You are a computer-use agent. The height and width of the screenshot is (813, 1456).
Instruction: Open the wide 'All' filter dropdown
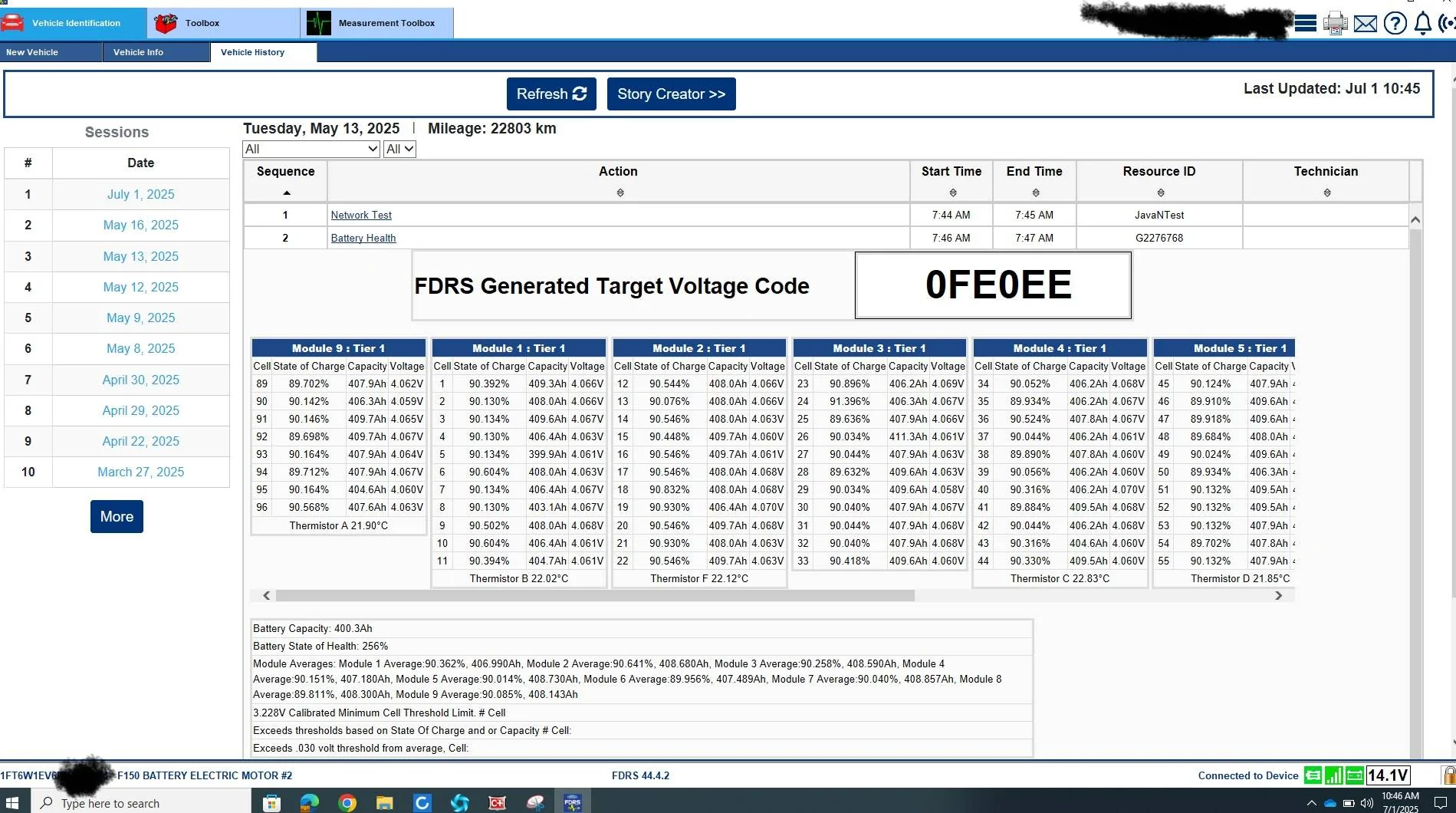pyautogui.click(x=311, y=149)
